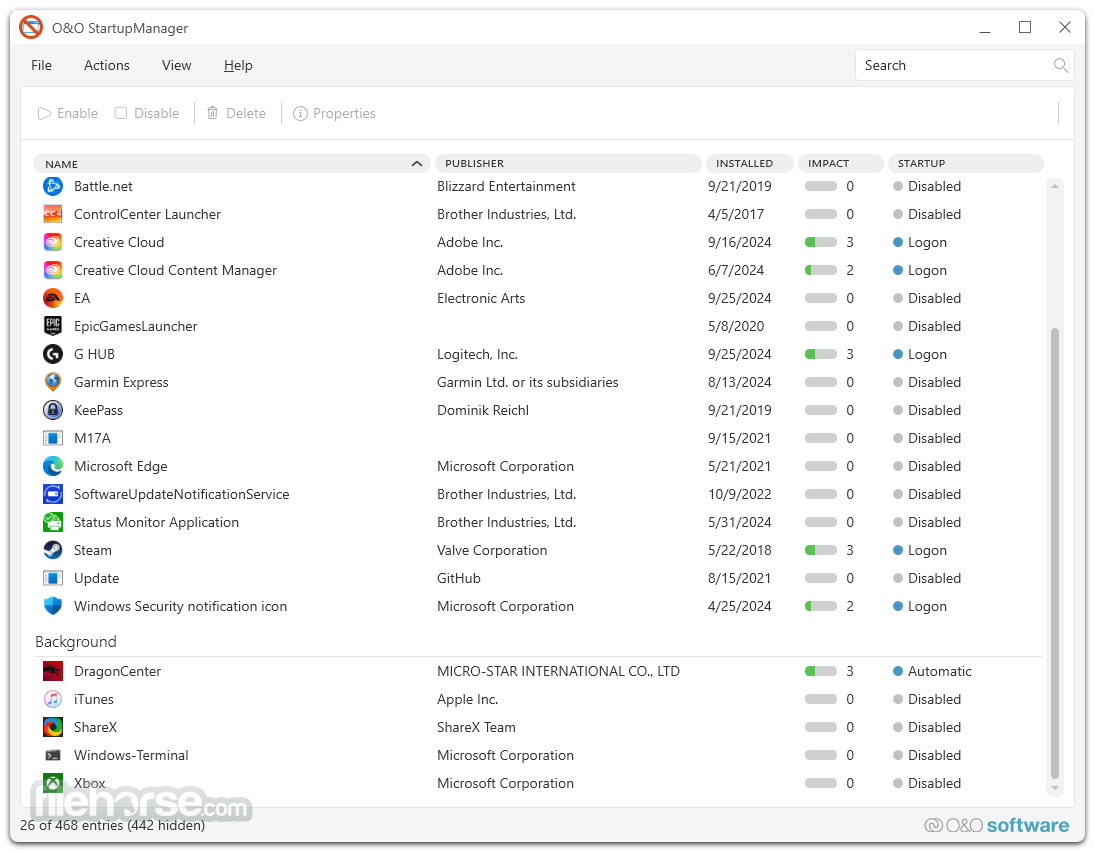Select the EpicGamesLauncher icon
This screenshot has width=1095, height=852.
click(52, 326)
